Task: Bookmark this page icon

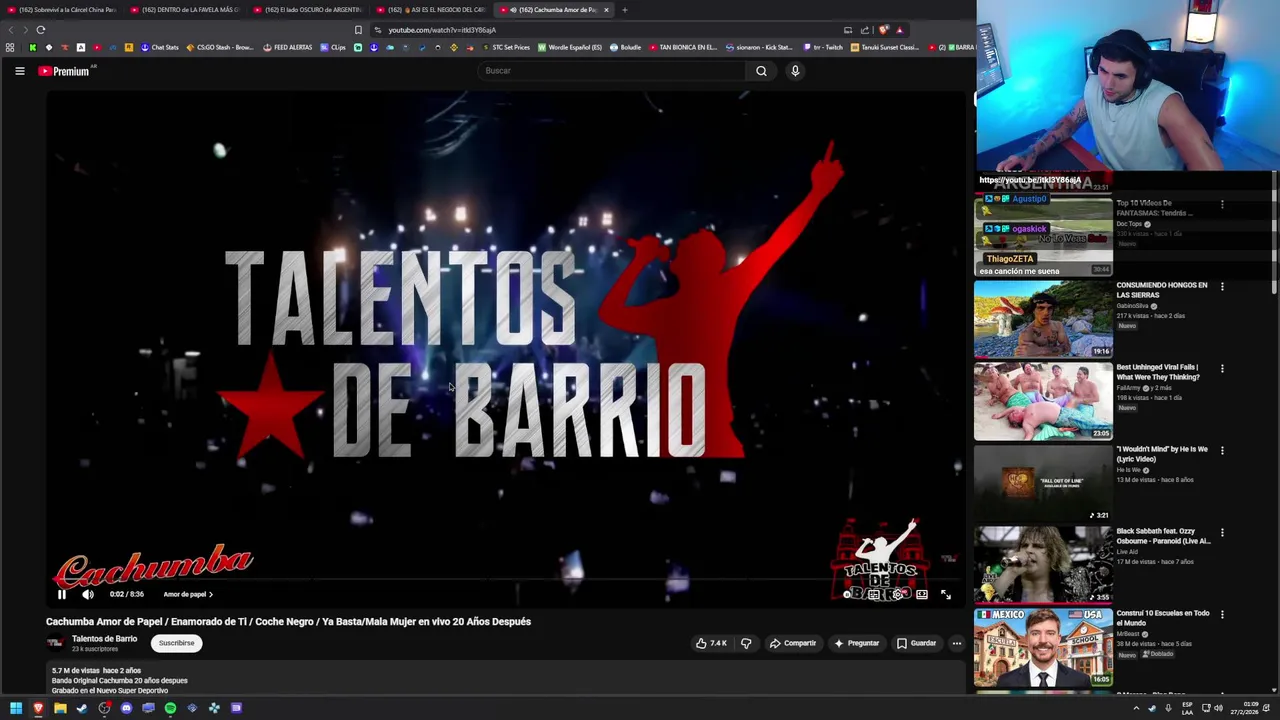Action: (x=358, y=30)
